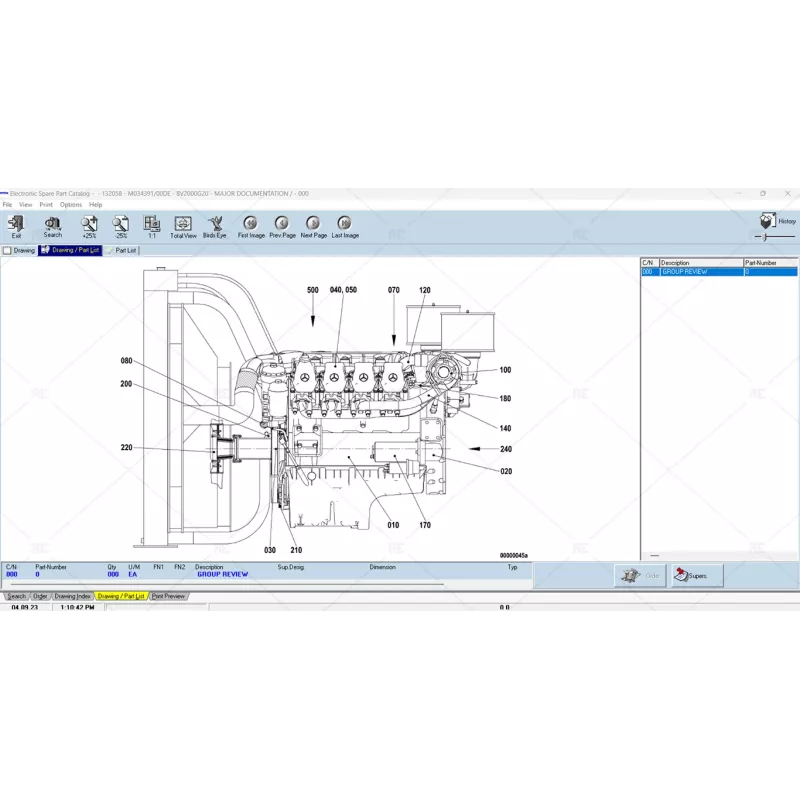Select the GROUP REVIEW row in list
Screen dimensions: 800x800
700,272
